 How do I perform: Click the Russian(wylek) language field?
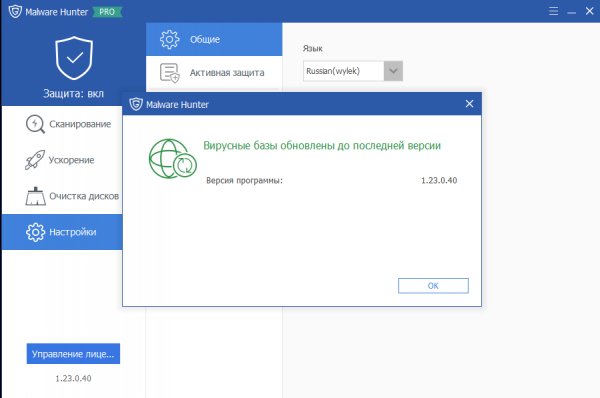[343, 71]
